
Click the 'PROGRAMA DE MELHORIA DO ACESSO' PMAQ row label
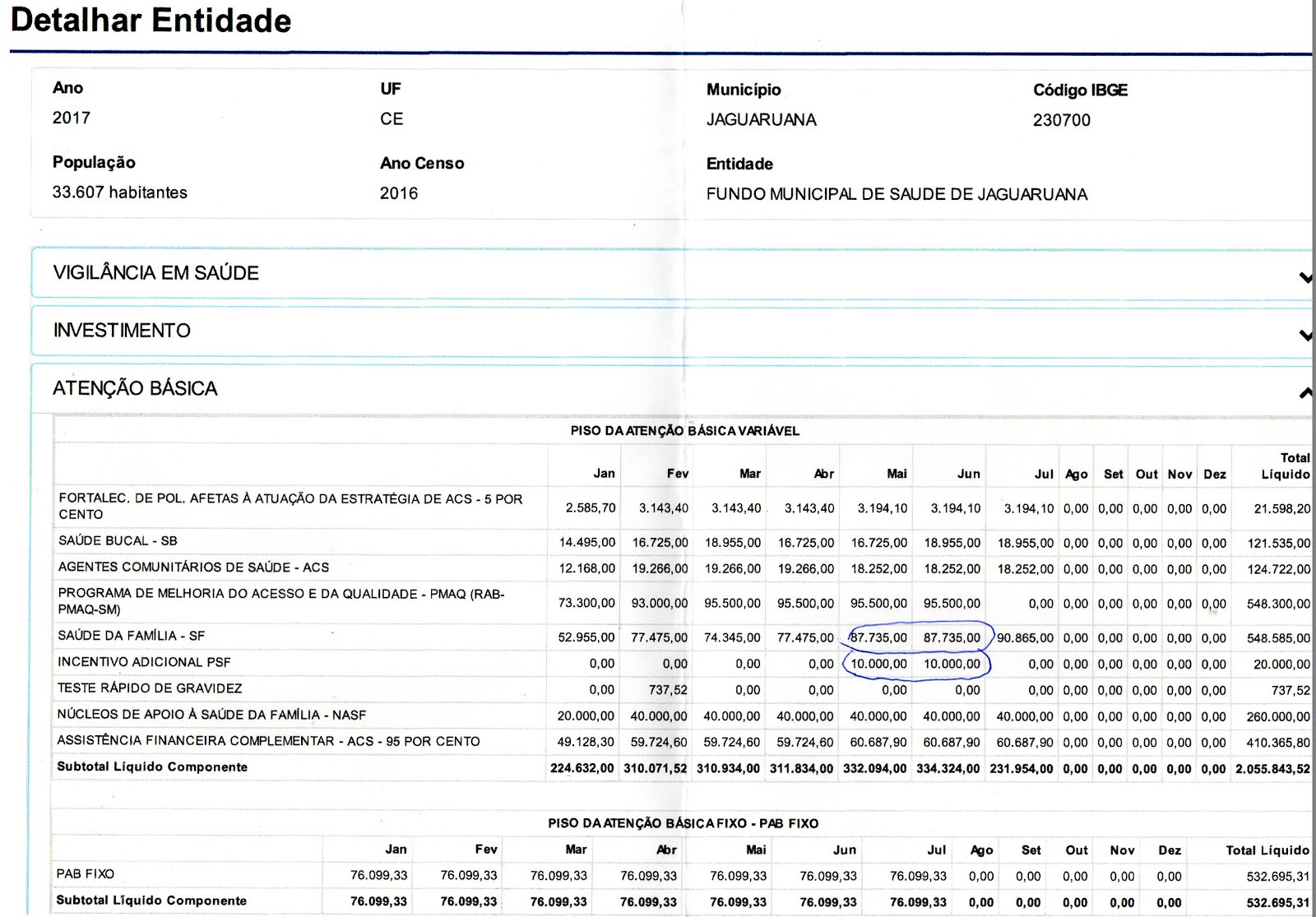coord(281,601)
